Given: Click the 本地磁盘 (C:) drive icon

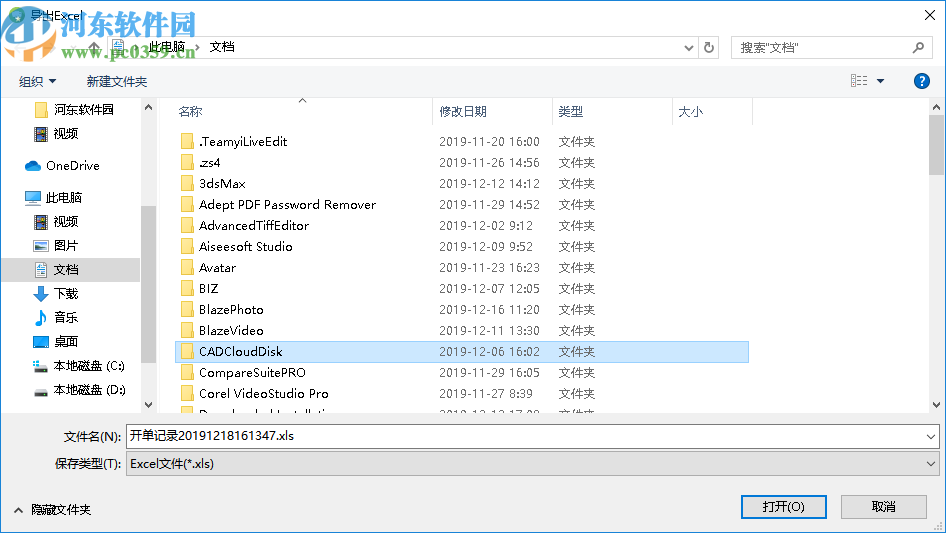Looking at the screenshot, I should (40, 366).
